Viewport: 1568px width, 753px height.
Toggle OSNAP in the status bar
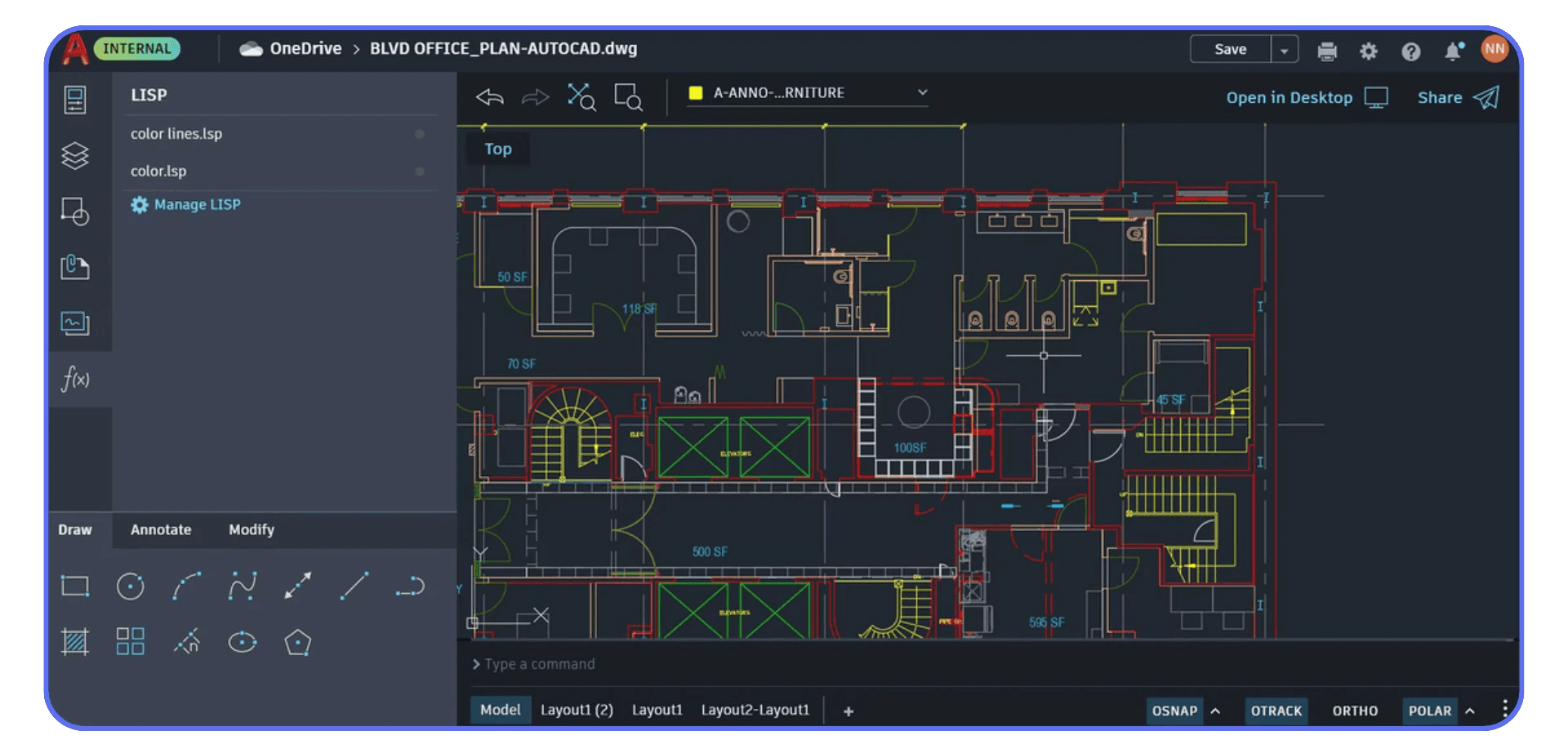pyautogui.click(x=1174, y=711)
